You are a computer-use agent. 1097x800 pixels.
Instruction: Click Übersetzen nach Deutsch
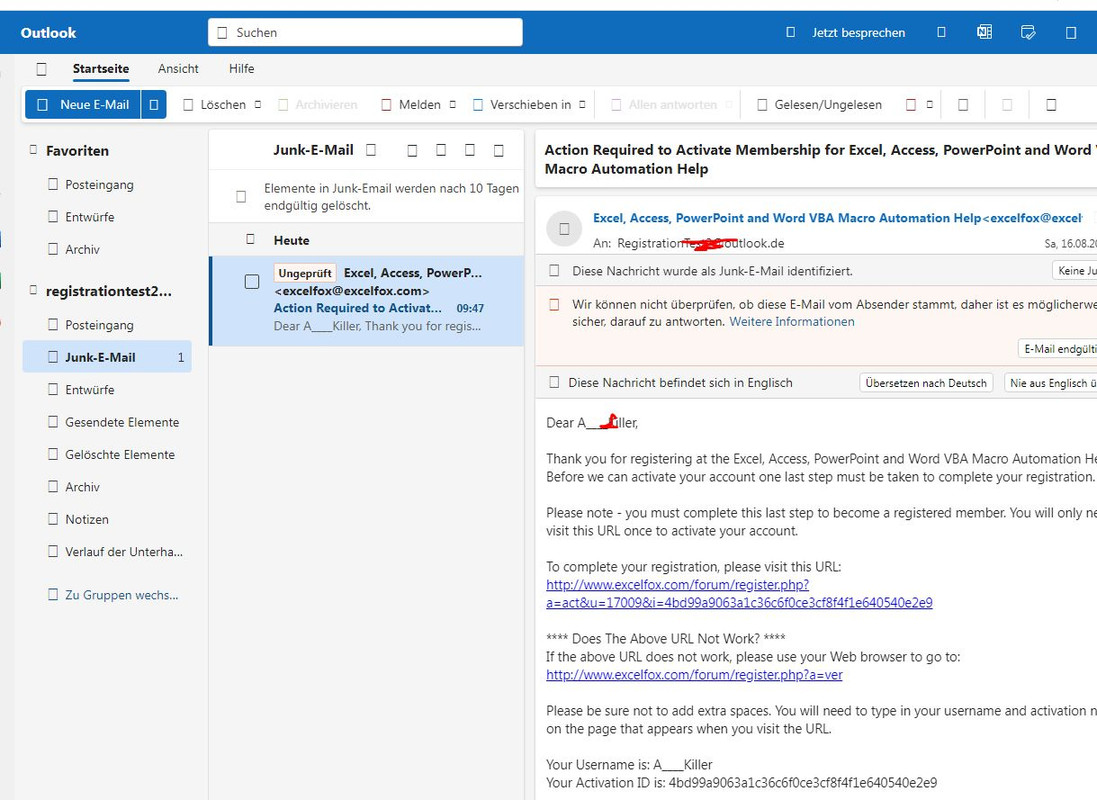point(926,383)
